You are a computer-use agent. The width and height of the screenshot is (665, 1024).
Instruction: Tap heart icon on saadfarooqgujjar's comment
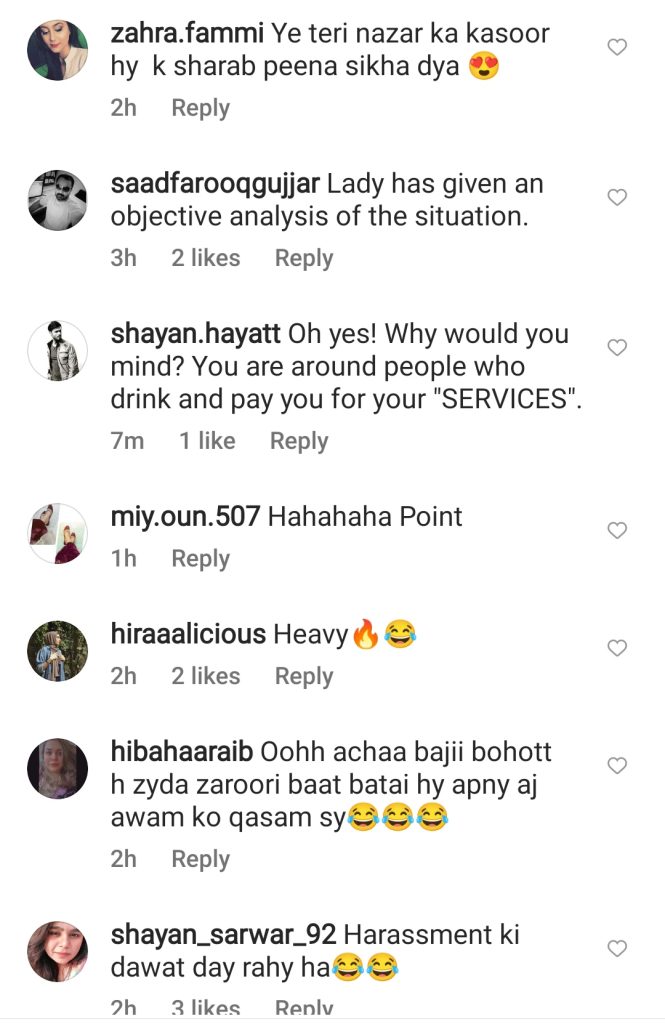click(617, 197)
